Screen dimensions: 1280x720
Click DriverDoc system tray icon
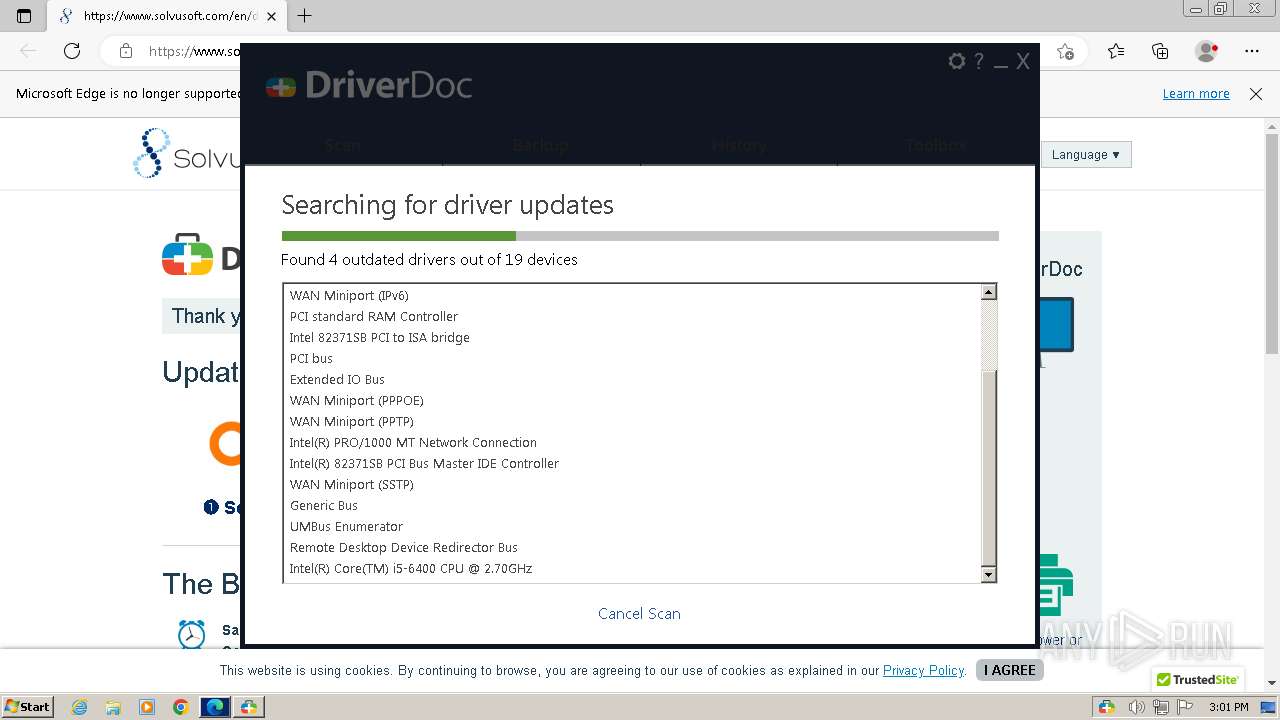(1106, 707)
